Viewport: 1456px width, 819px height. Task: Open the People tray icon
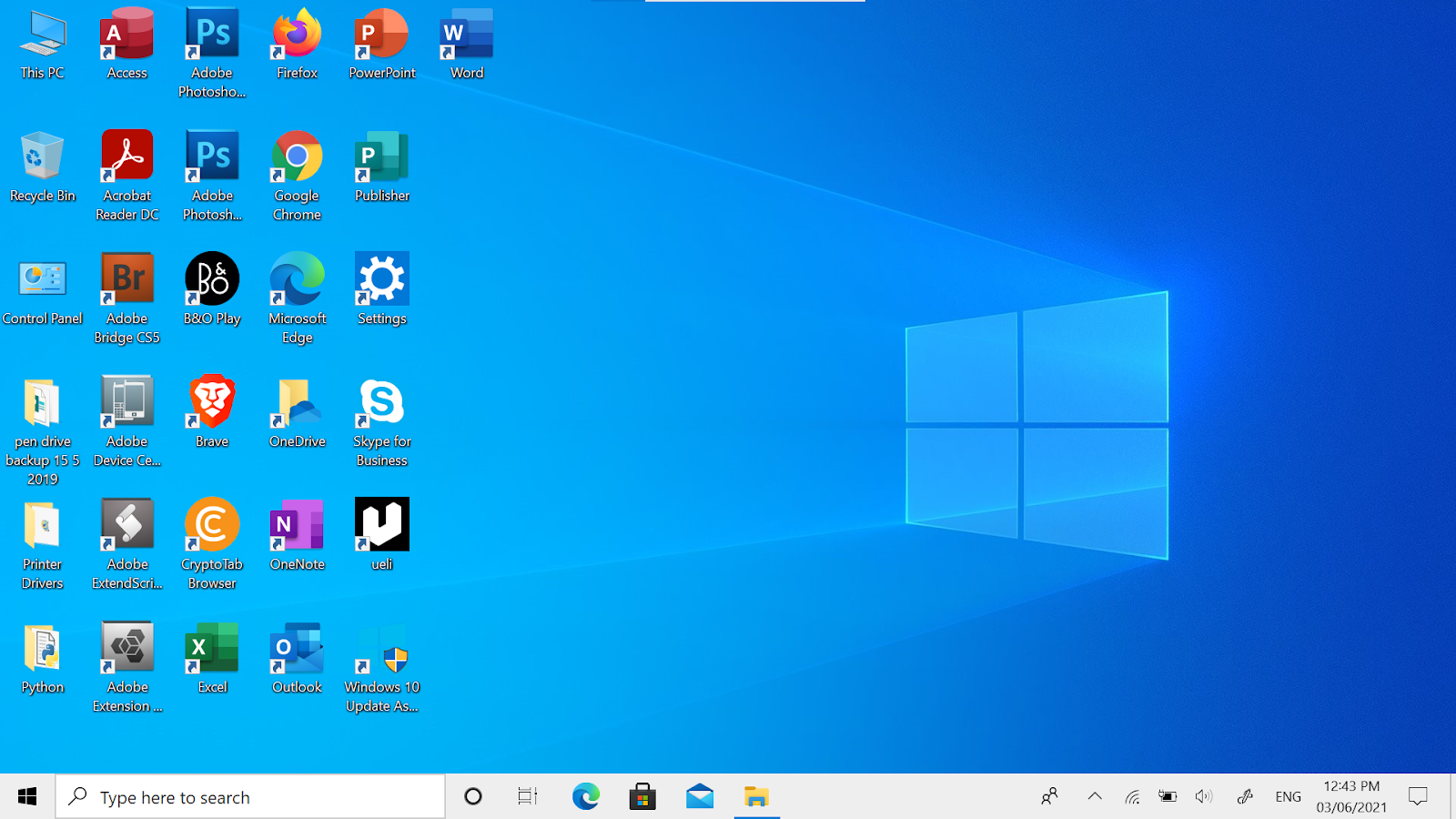[1049, 797]
